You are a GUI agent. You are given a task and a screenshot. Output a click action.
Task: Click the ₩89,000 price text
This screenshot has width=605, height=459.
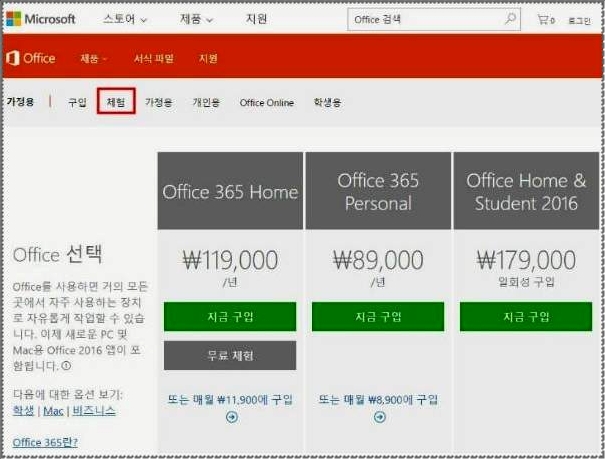(x=378, y=260)
